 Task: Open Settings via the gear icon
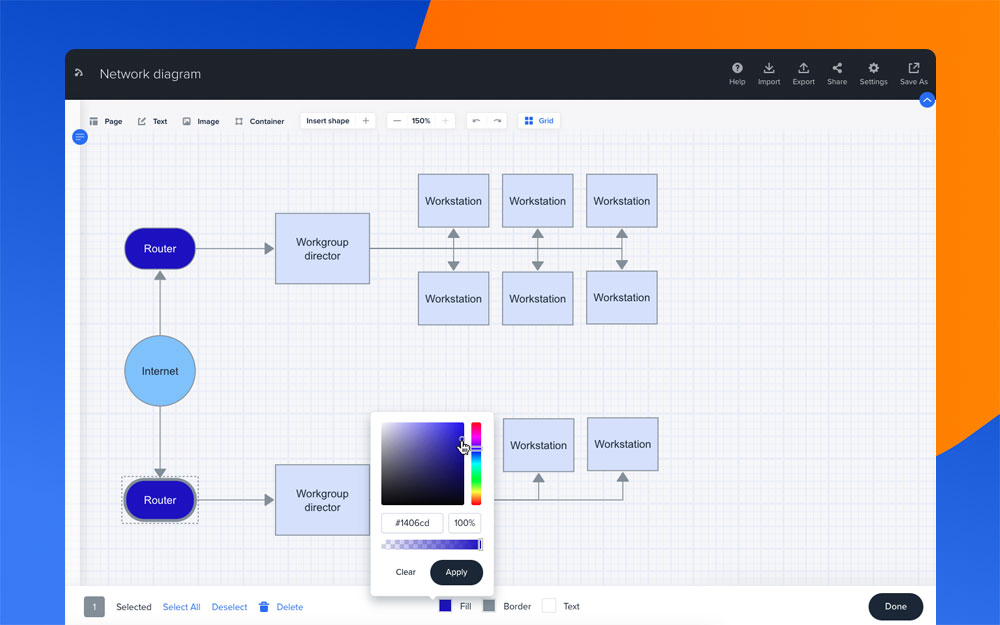(x=873, y=69)
